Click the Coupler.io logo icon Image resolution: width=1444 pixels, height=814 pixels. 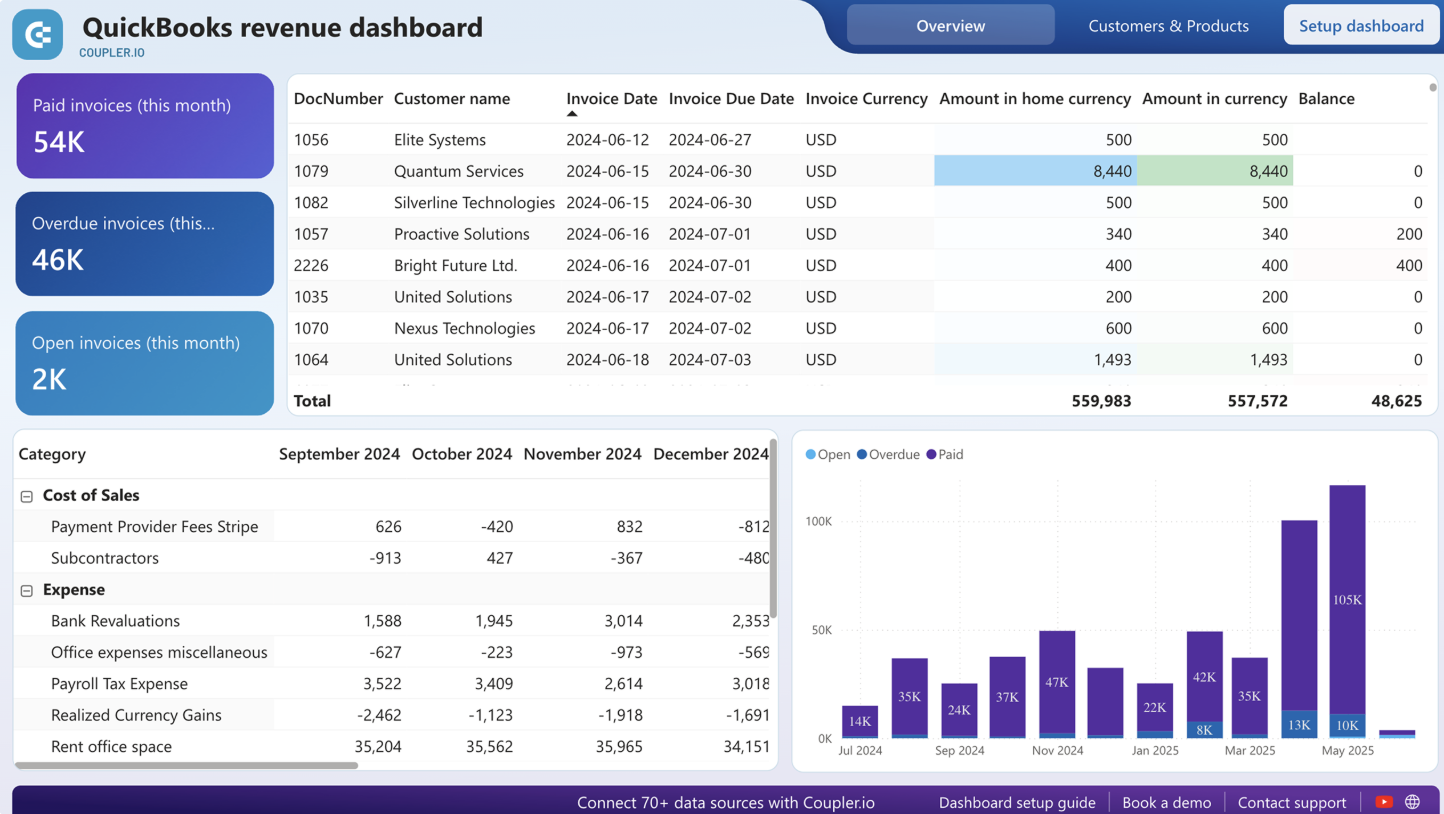37,33
